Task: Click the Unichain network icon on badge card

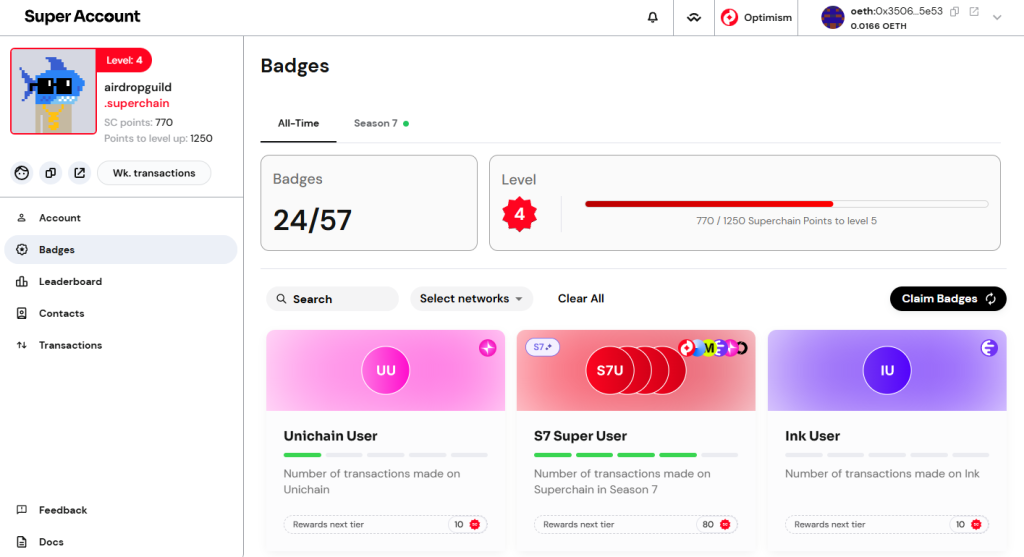Action: [487, 348]
